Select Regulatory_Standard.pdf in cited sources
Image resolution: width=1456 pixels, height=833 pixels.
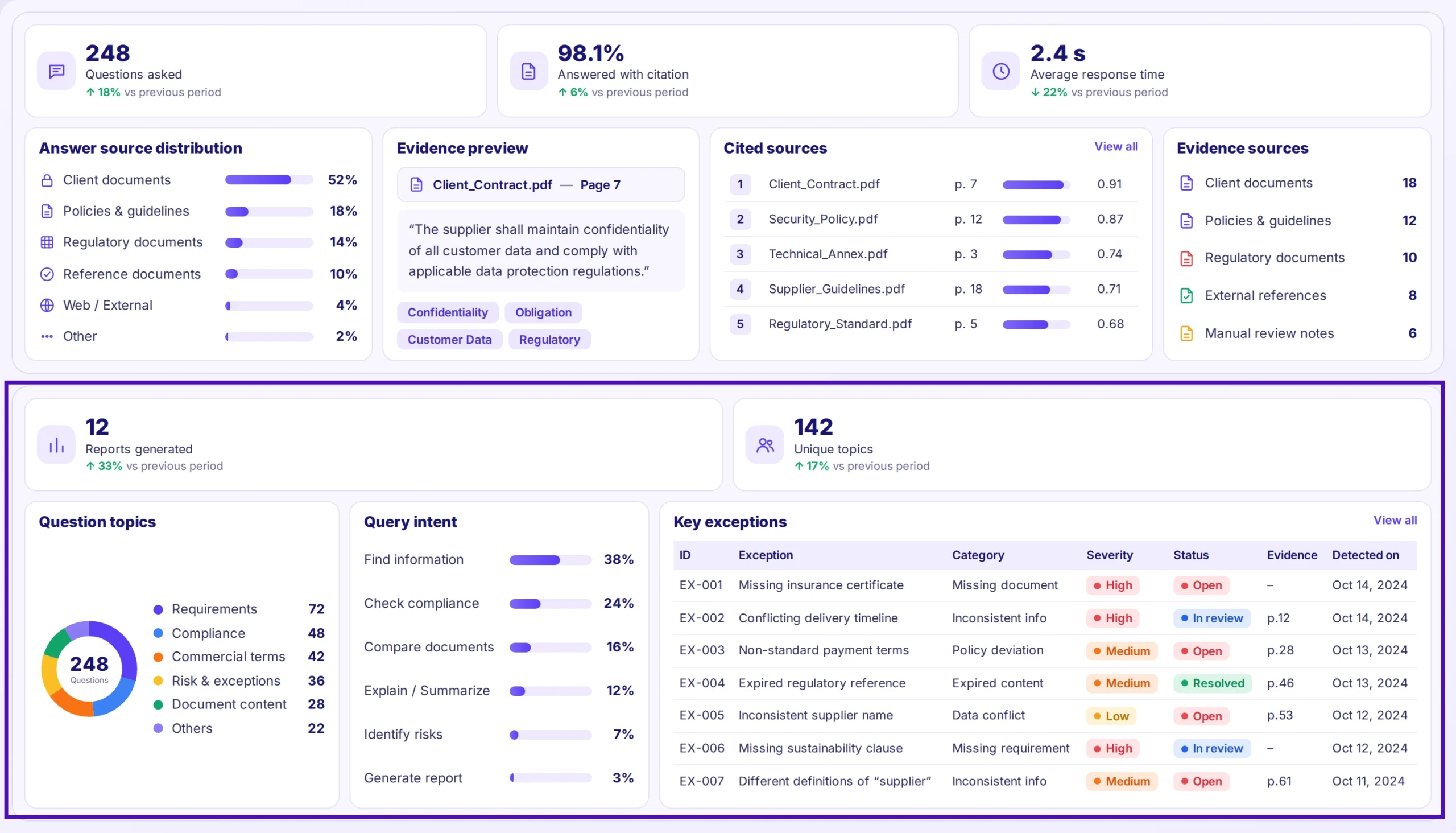coord(930,324)
